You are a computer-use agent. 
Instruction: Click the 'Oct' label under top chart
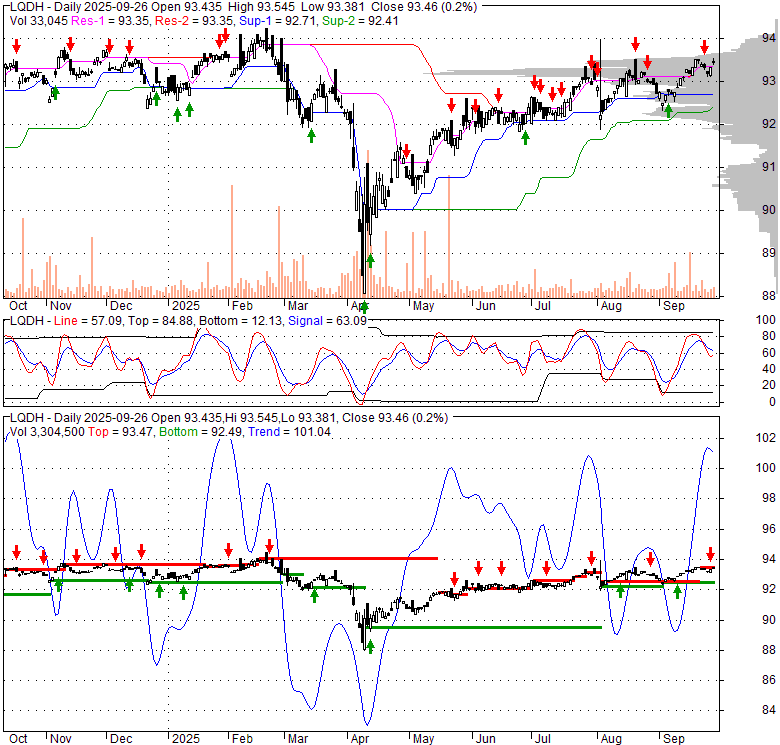coord(18,306)
